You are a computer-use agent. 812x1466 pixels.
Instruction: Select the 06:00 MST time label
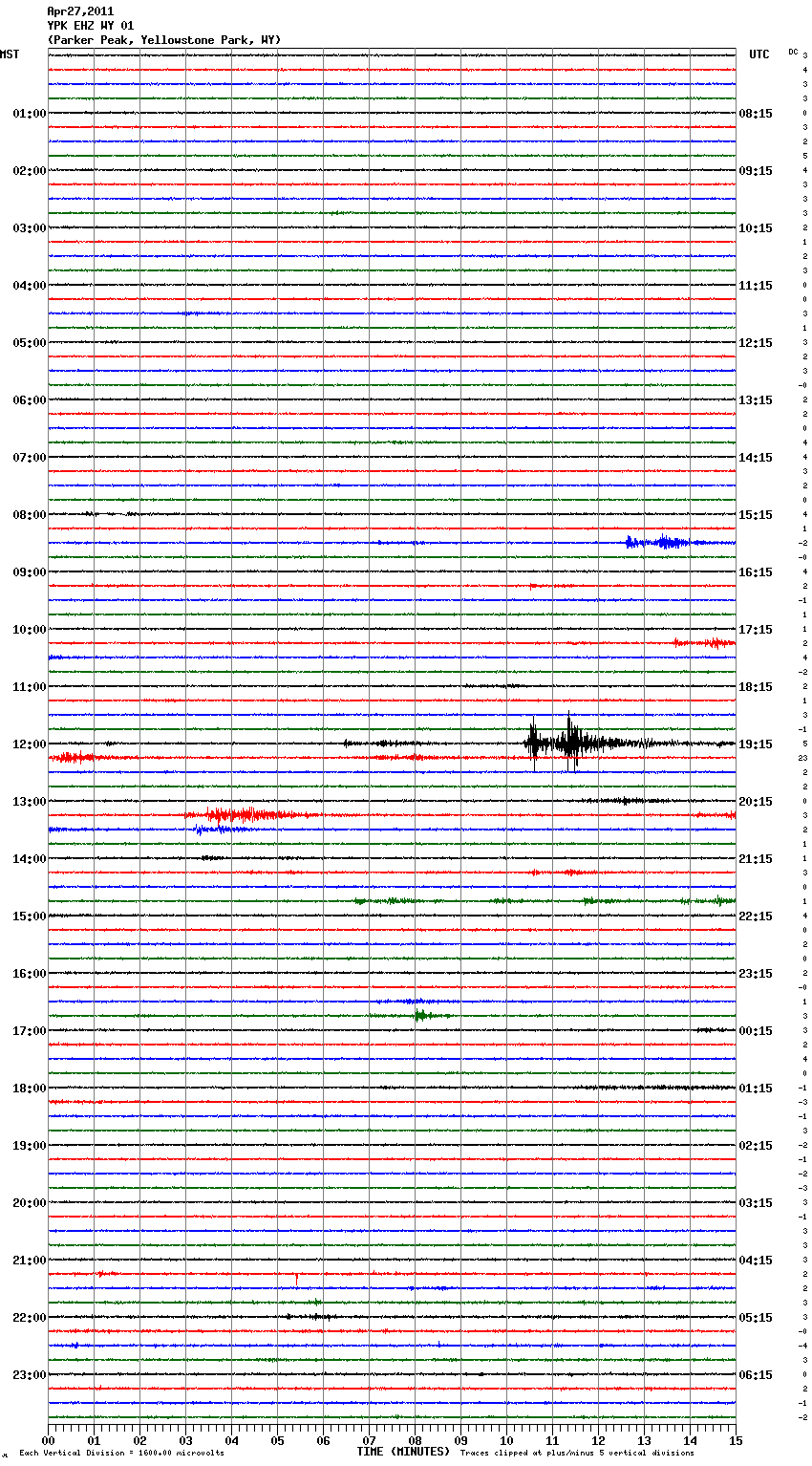coord(30,400)
